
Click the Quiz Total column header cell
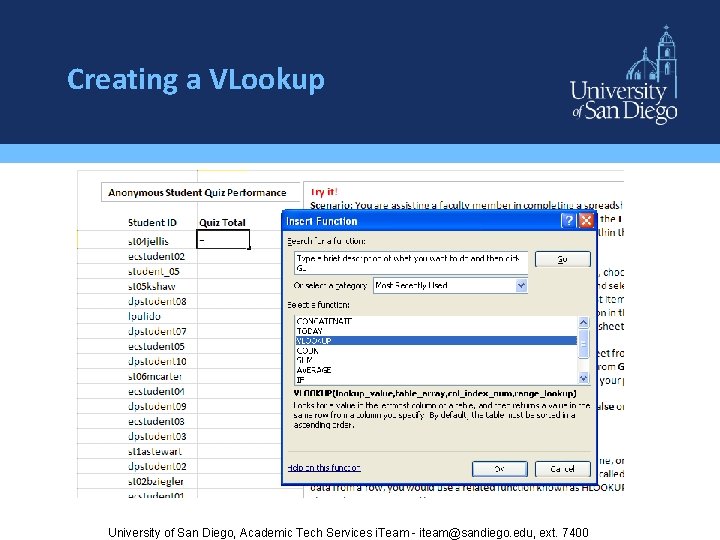point(222,222)
